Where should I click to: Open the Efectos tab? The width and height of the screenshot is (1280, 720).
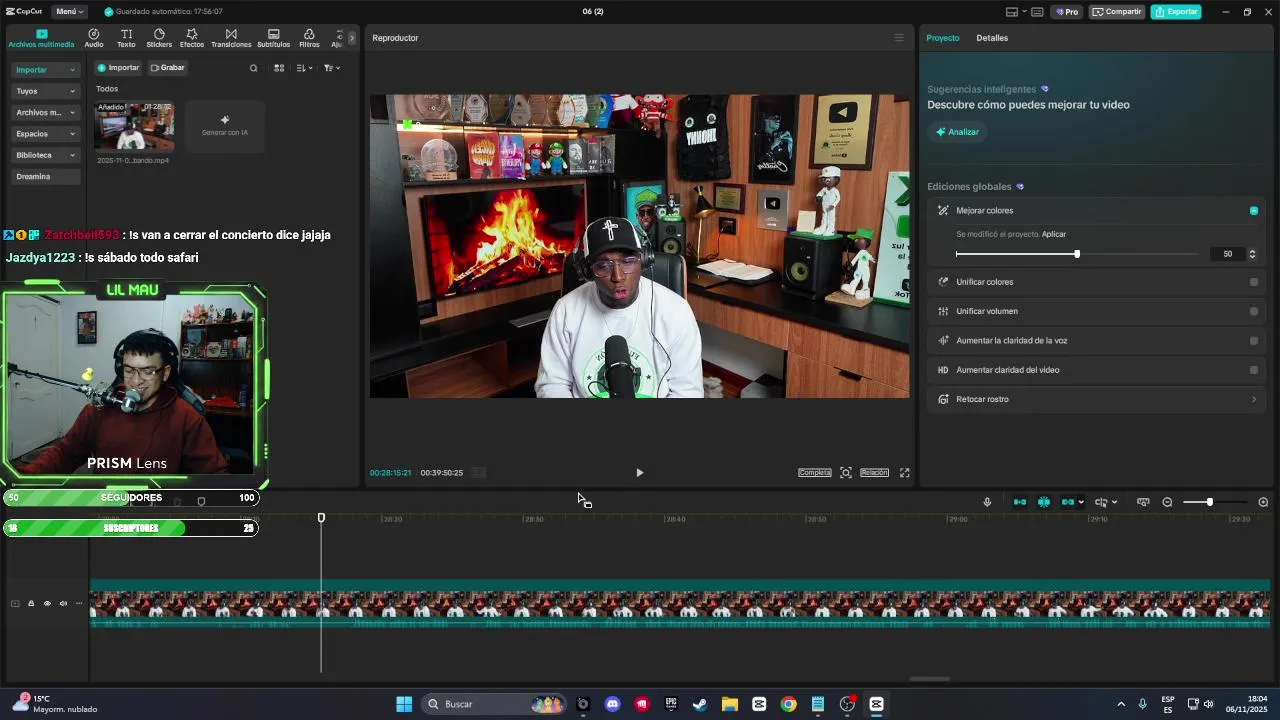tap(192, 38)
